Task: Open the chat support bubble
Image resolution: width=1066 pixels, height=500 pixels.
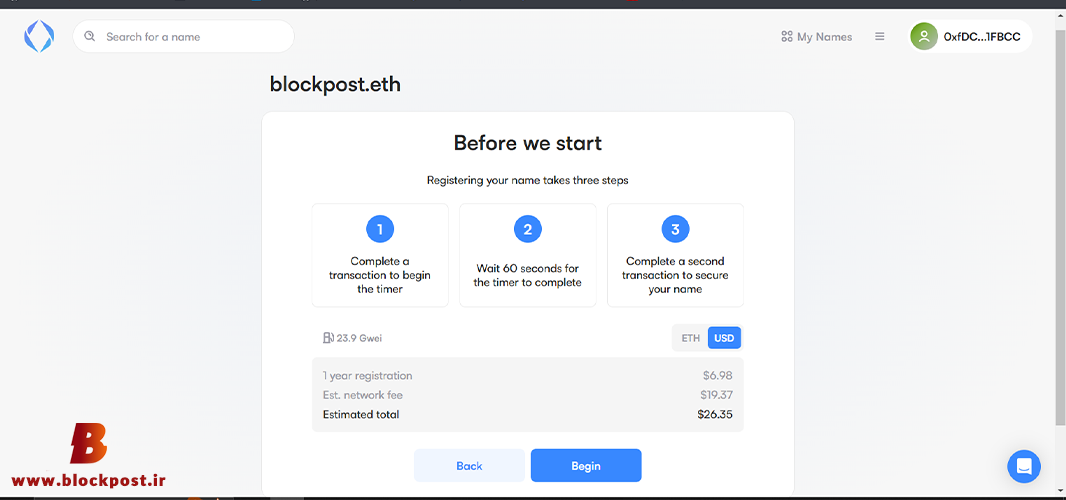Action: pos(1024,467)
